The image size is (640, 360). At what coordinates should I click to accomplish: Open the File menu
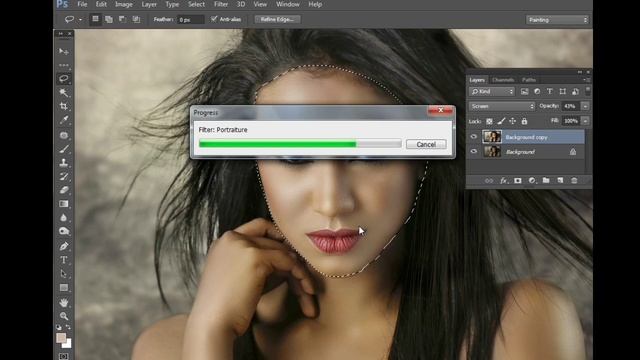(82, 4)
